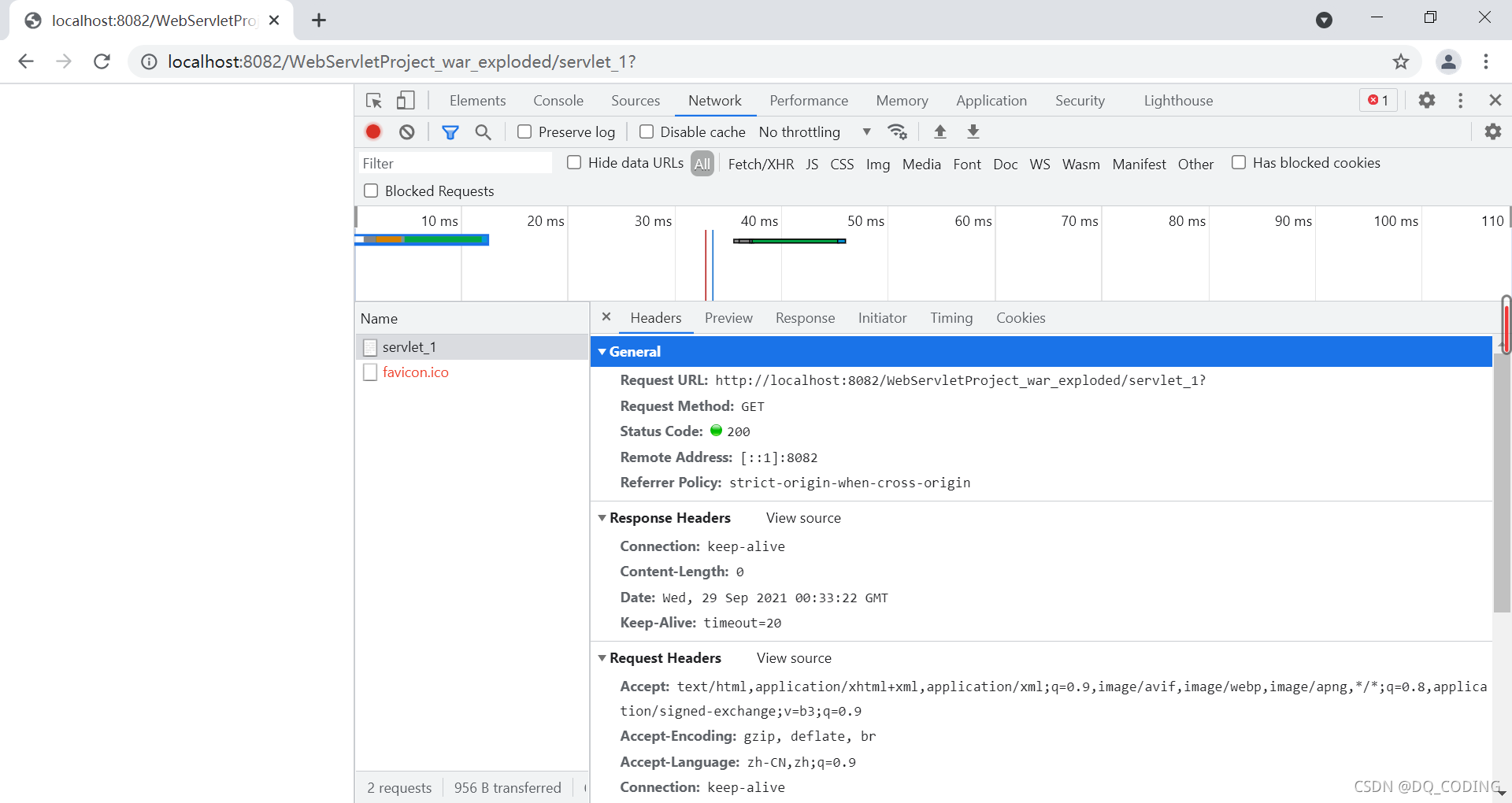Focus the network Filter input
Viewport: 1512px width, 803px height.
click(x=455, y=163)
